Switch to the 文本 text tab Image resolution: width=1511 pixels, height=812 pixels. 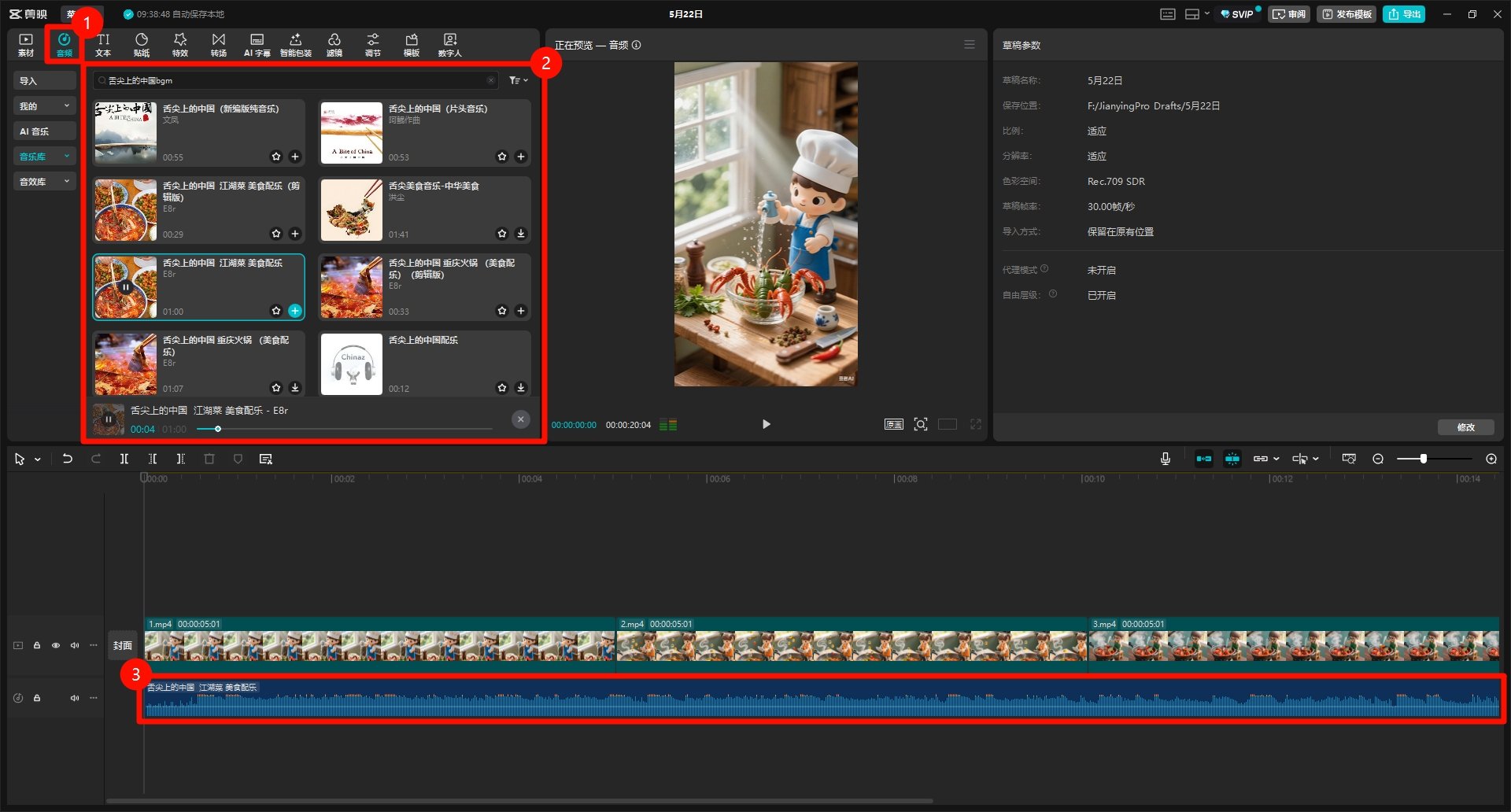point(103,45)
